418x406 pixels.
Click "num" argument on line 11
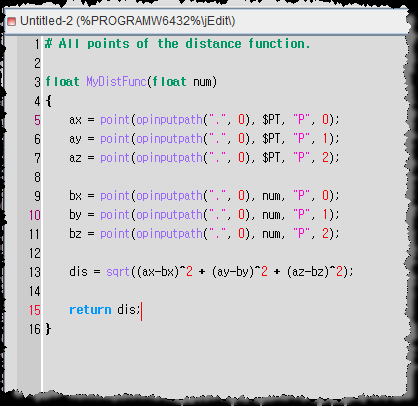271,234
